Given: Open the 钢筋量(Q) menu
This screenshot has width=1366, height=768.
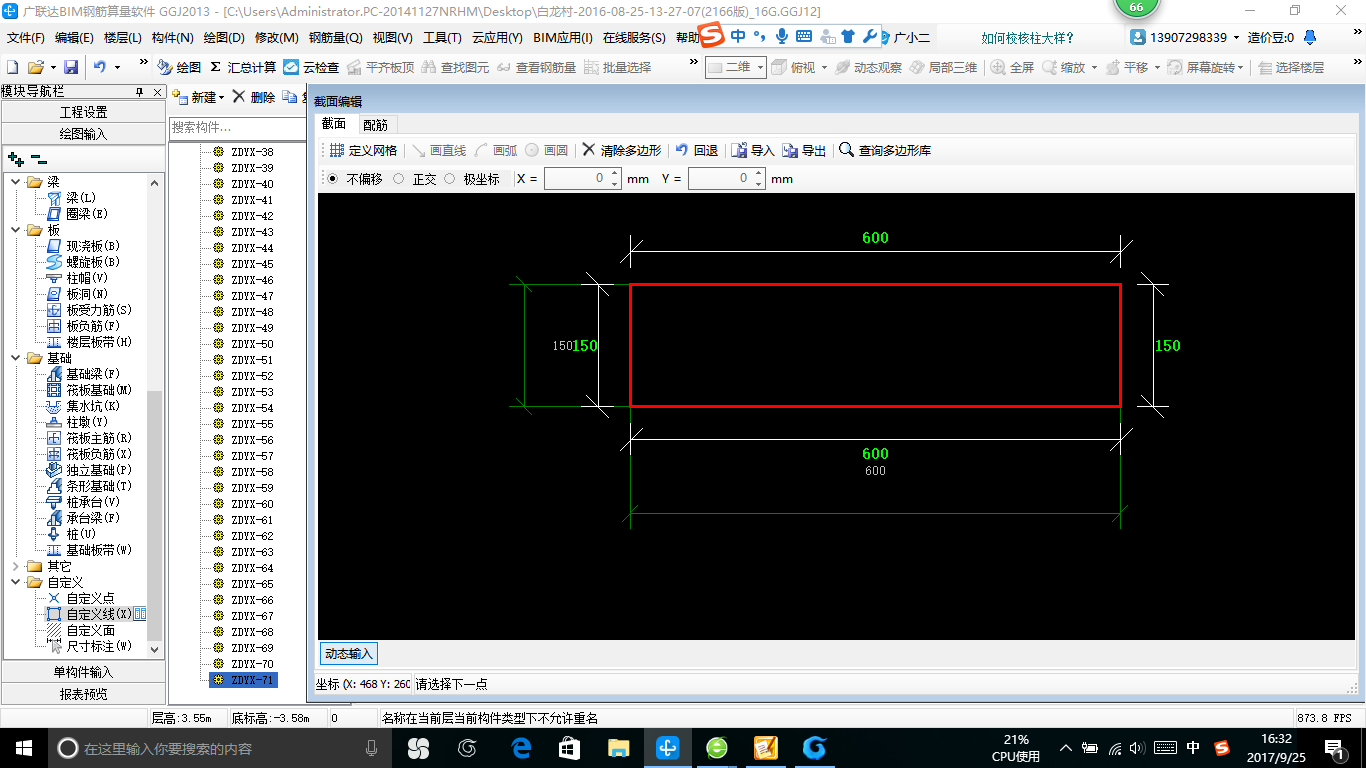Looking at the screenshot, I should pyautogui.click(x=335, y=38).
